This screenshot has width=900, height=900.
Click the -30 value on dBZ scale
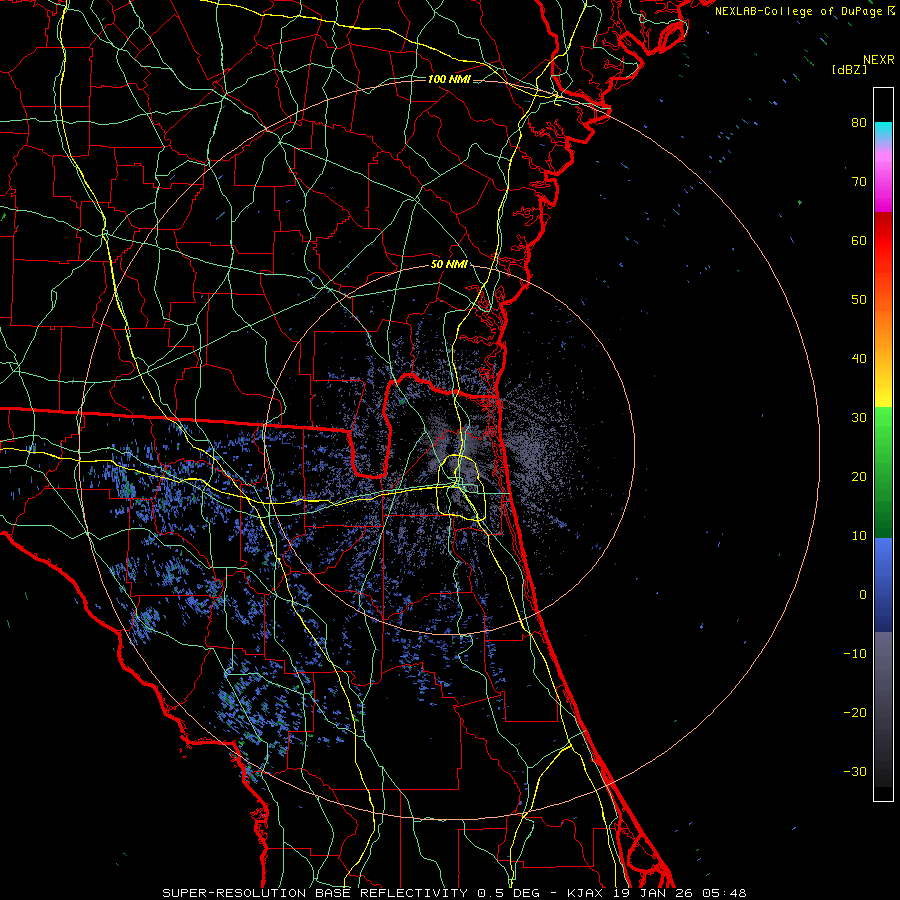coord(855,771)
